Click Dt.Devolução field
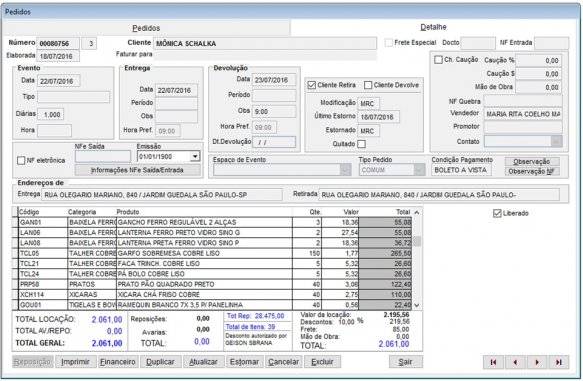 (x=274, y=142)
